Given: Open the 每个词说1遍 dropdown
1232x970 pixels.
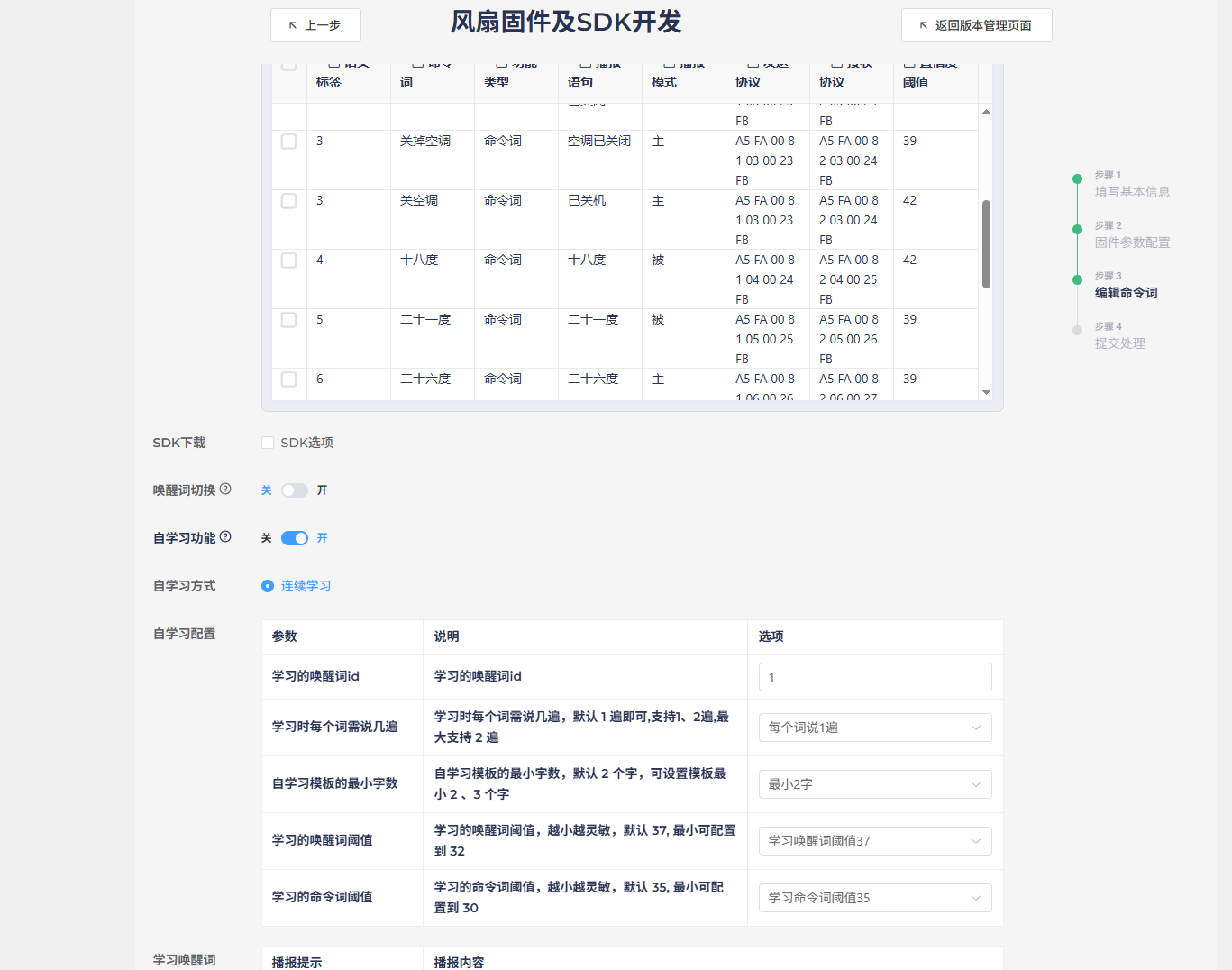Looking at the screenshot, I should tap(874, 727).
